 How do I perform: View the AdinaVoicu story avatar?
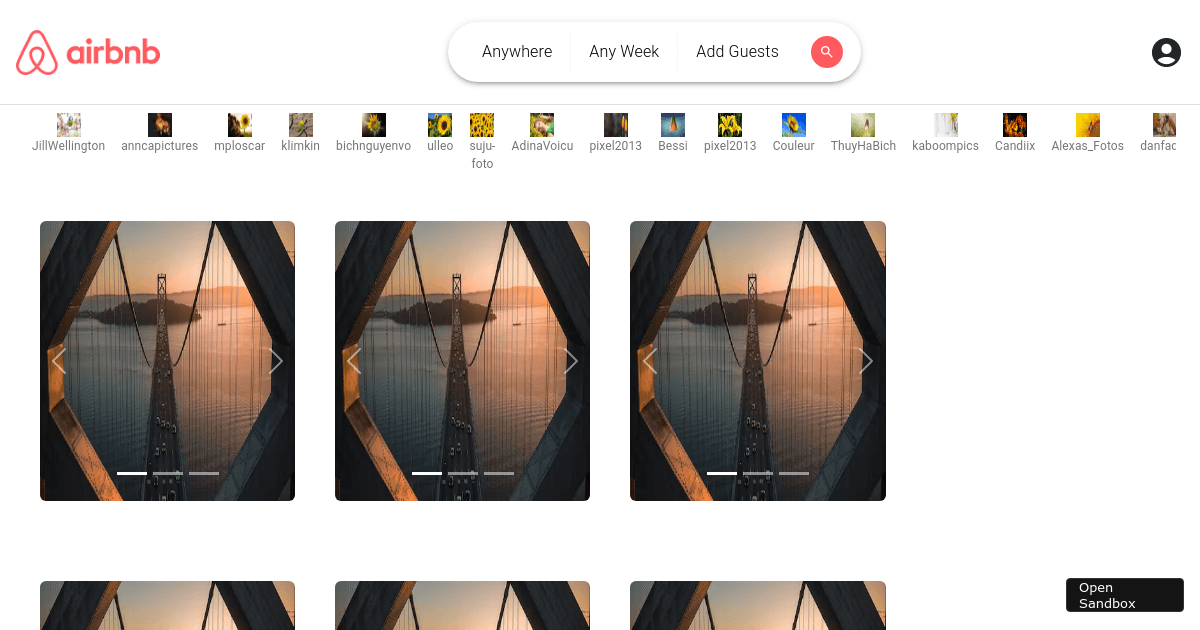[542, 124]
